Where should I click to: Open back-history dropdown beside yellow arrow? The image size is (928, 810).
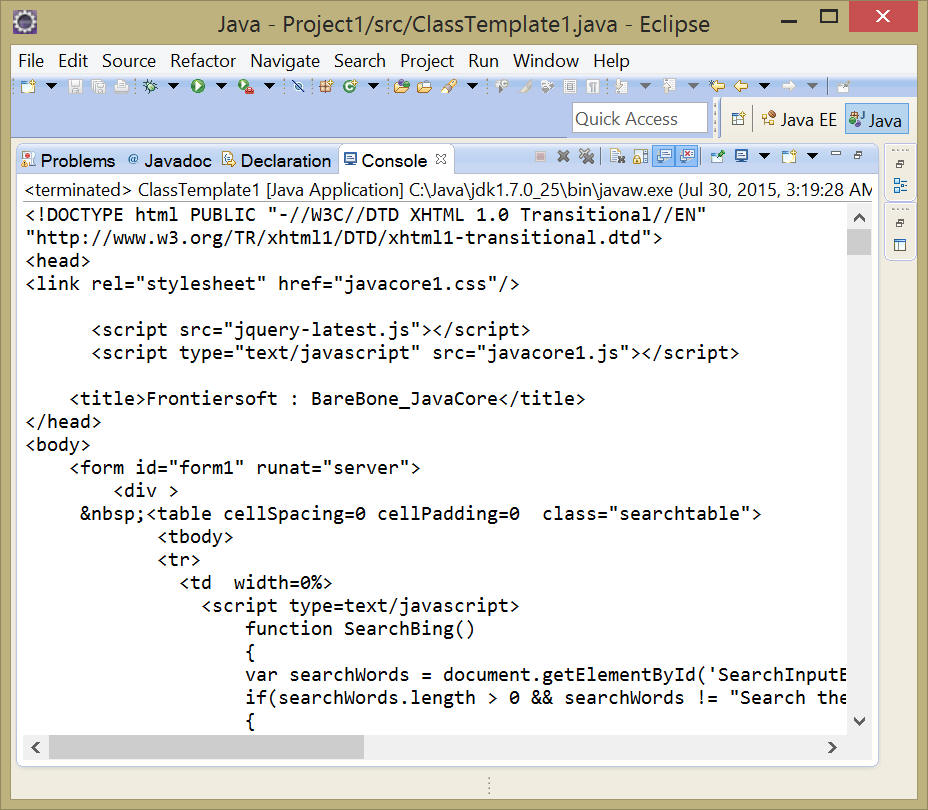[x=764, y=86]
